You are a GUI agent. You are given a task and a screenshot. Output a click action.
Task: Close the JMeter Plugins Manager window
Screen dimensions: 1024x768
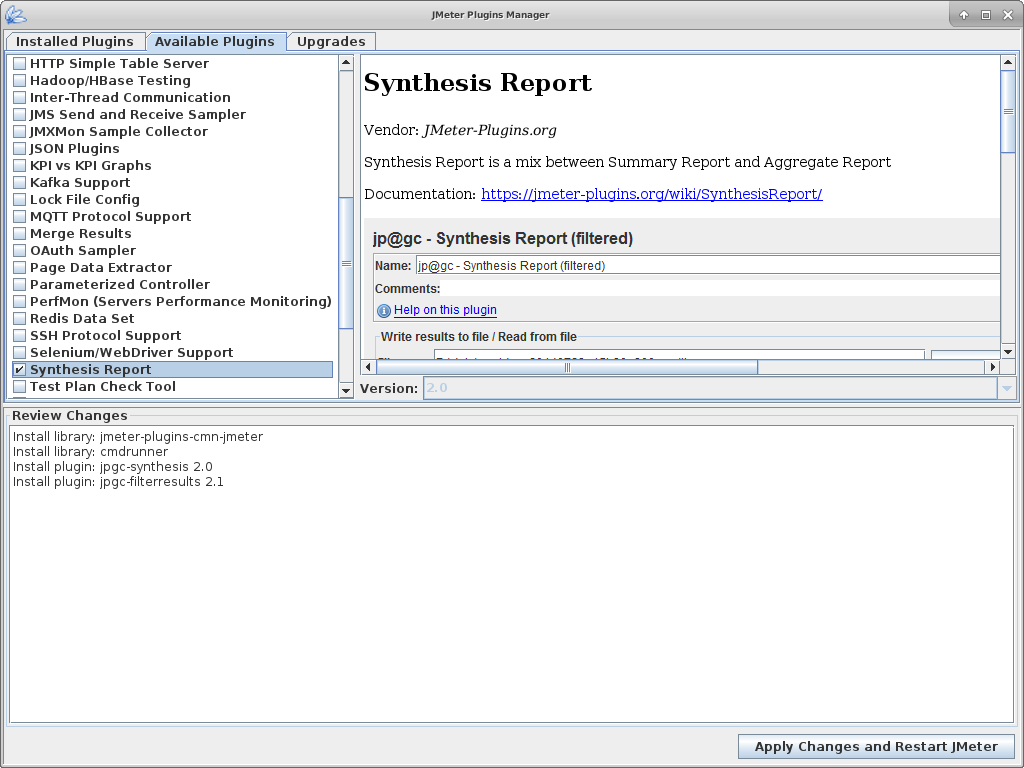1008,15
